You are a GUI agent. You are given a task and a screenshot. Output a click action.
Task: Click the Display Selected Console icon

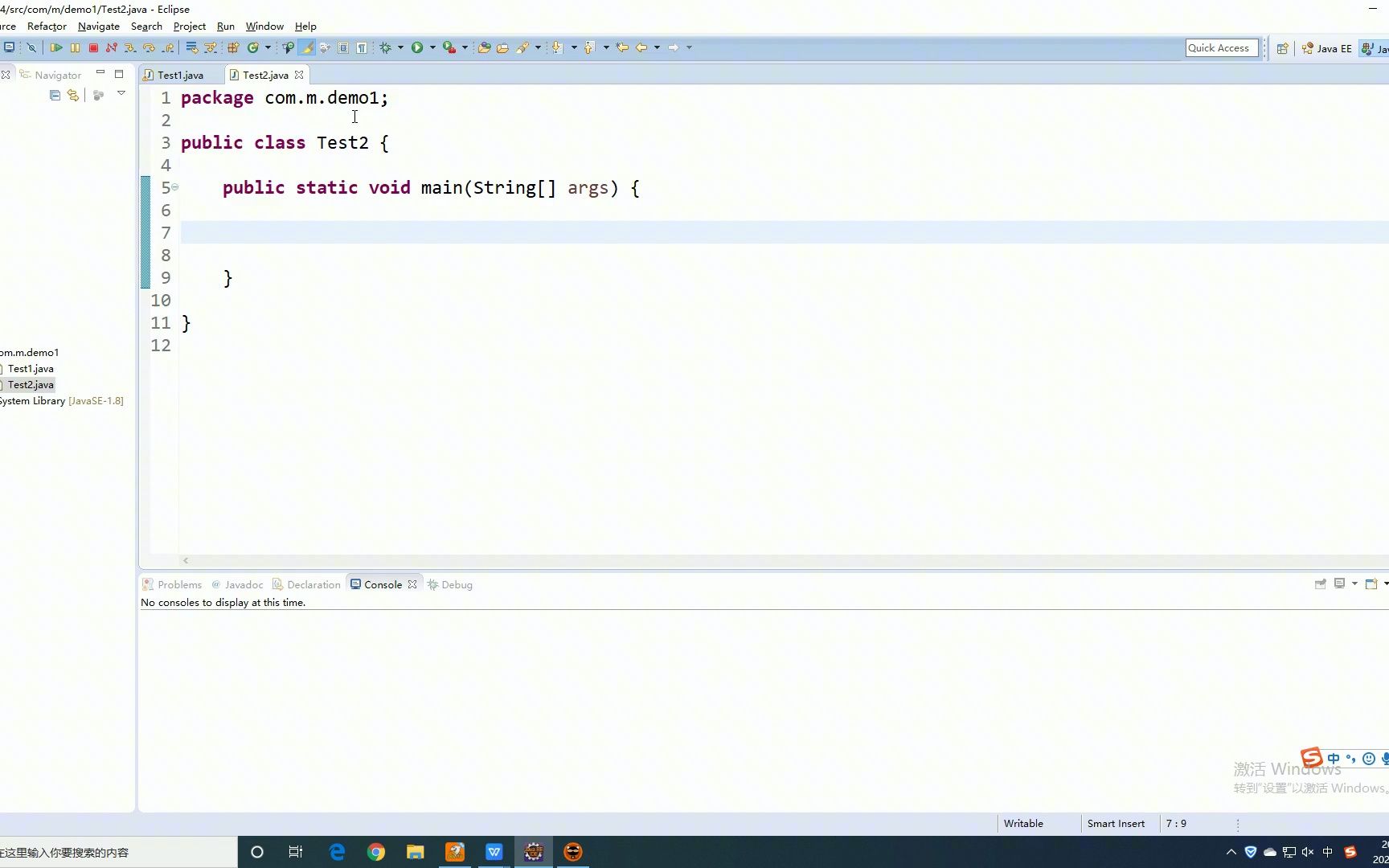1339,584
